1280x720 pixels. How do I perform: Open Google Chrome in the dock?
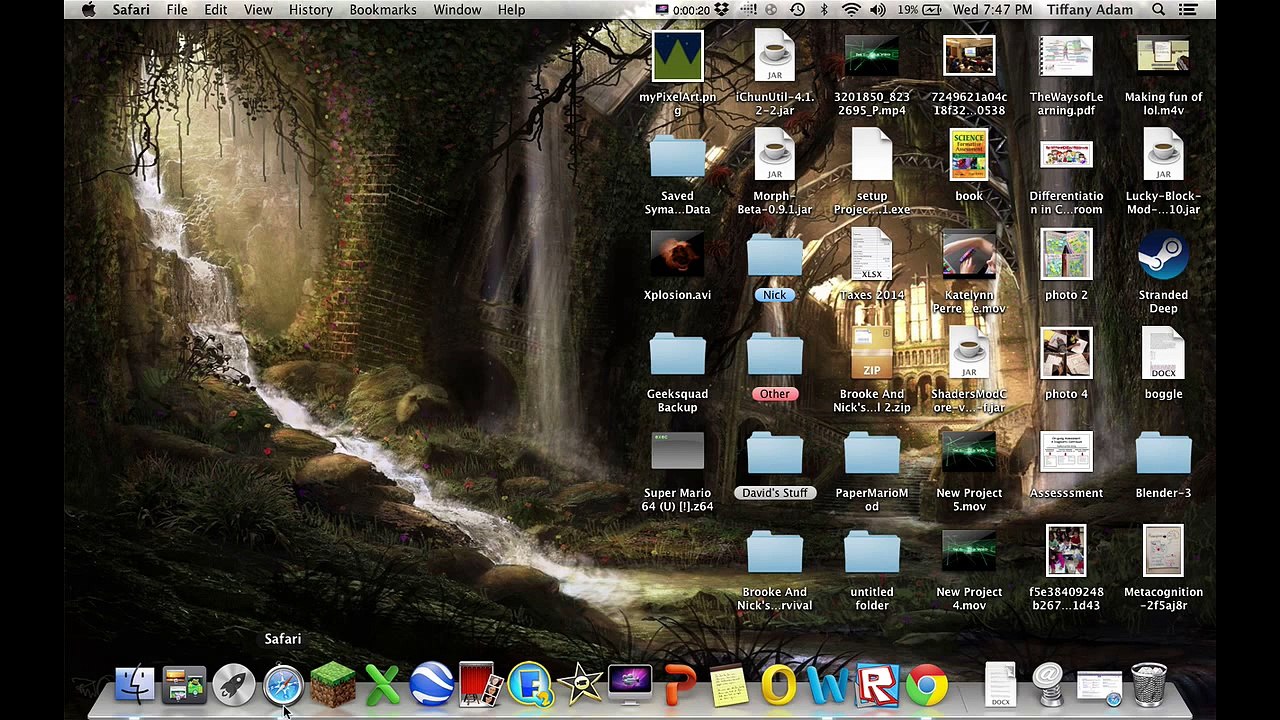[x=927, y=685]
